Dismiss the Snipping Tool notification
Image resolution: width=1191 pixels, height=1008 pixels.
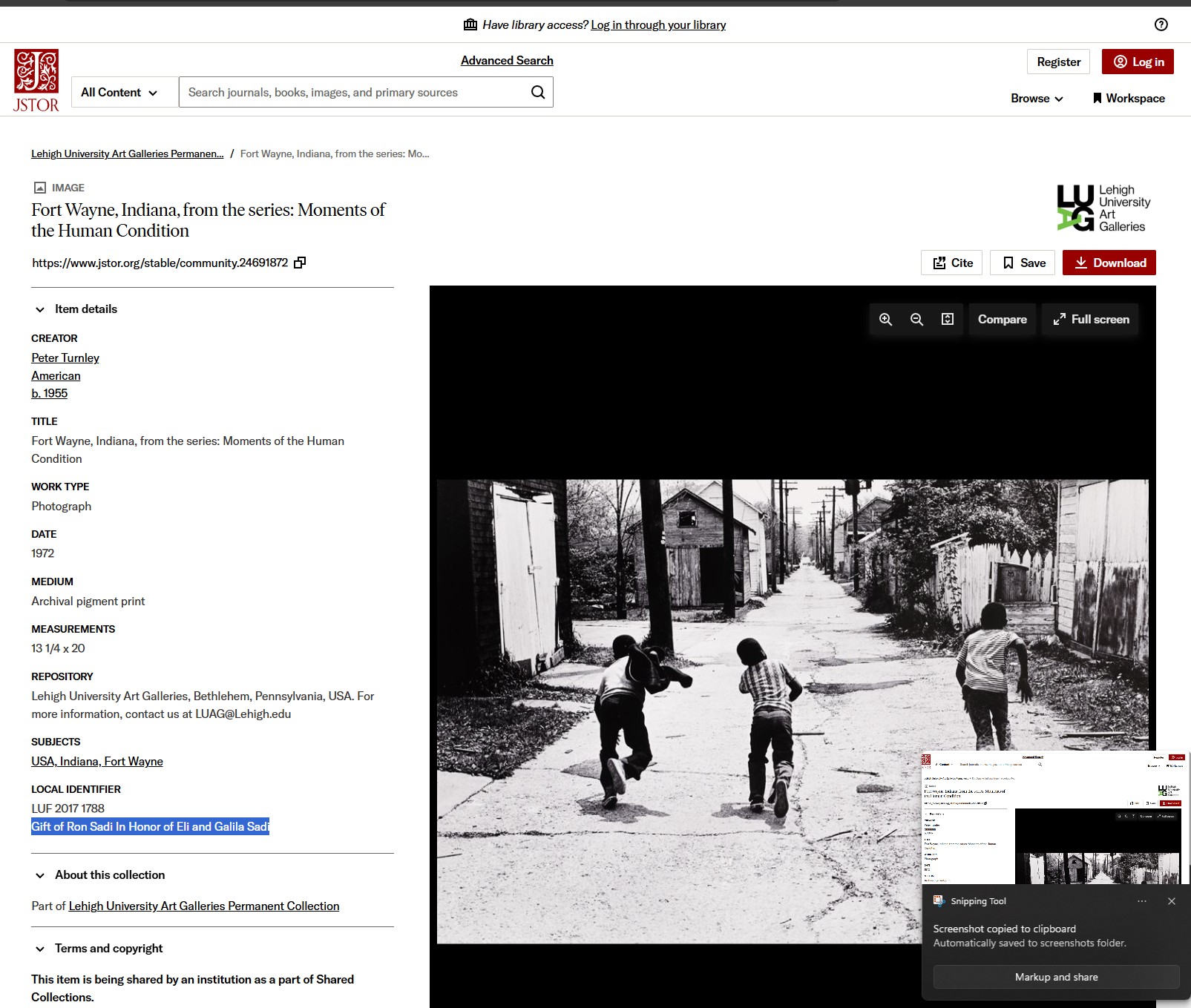[1171, 901]
